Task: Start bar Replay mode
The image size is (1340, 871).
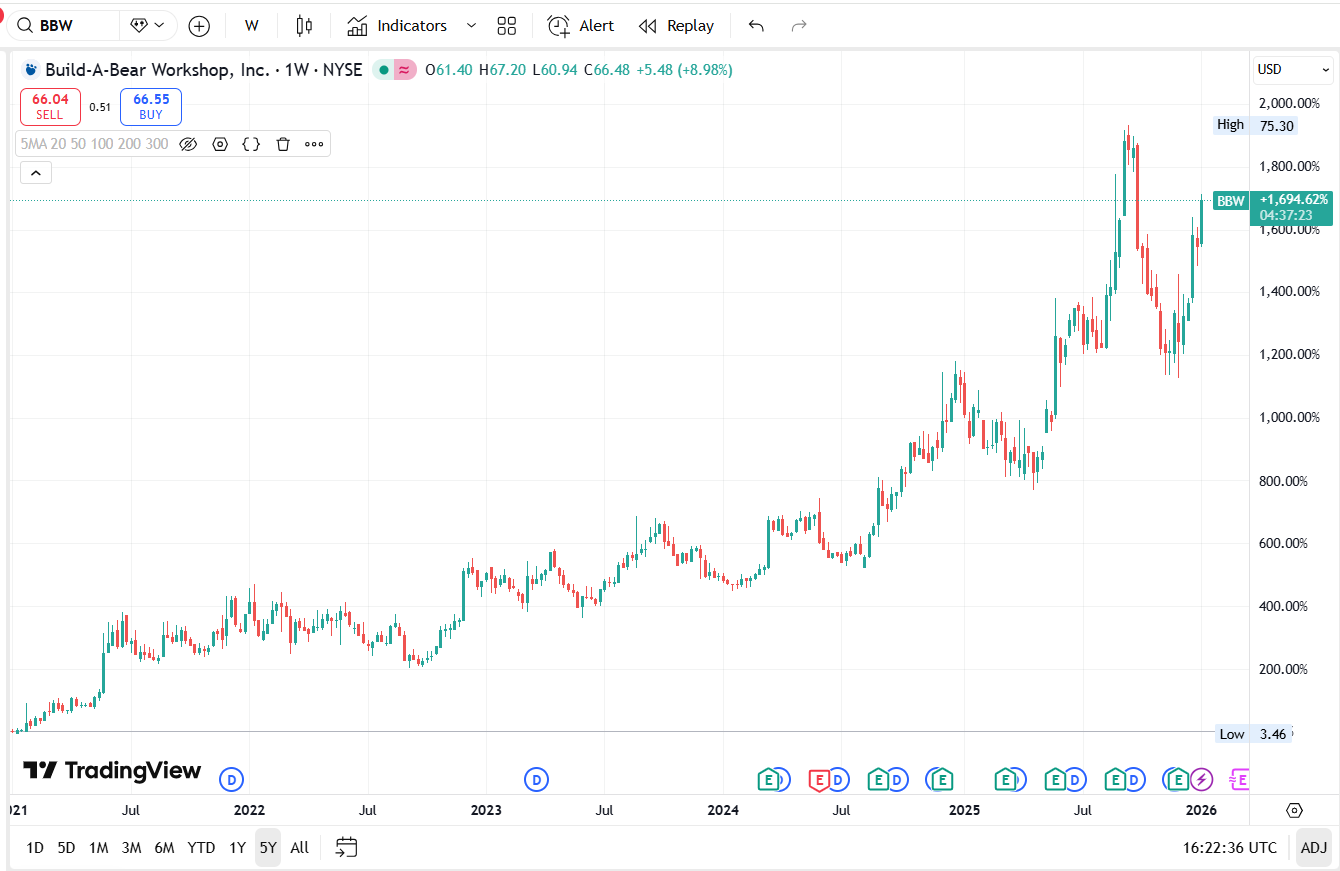Action: pyautogui.click(x=677, y=26)
